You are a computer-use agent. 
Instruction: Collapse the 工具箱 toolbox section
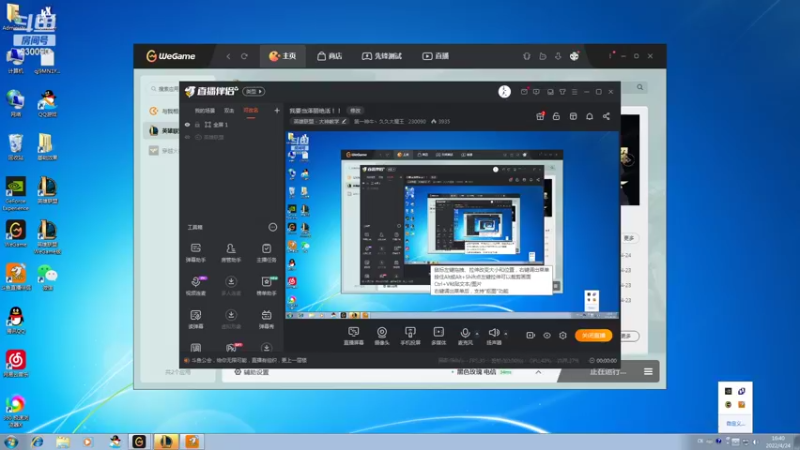click(x=272, y=227)
